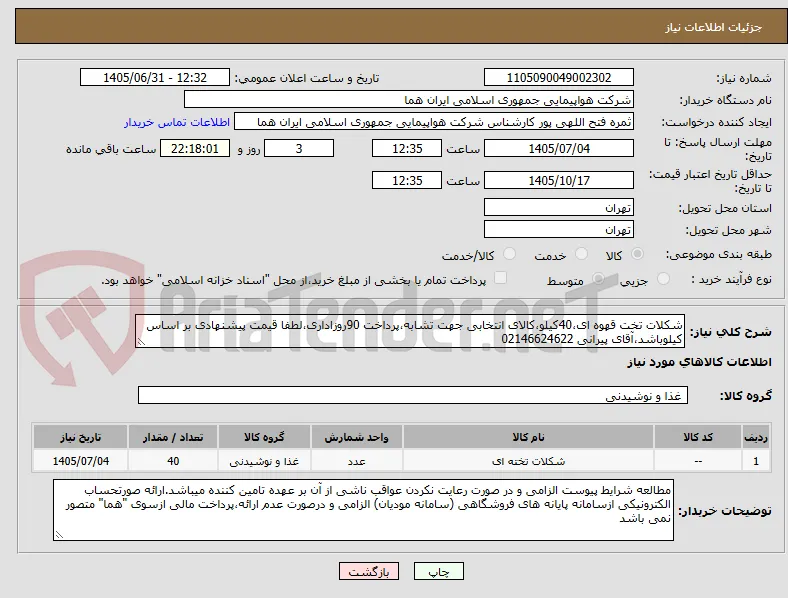Click the نام کالا column header
This screenshot has width=788, height=598.
[x=528, y=437]
